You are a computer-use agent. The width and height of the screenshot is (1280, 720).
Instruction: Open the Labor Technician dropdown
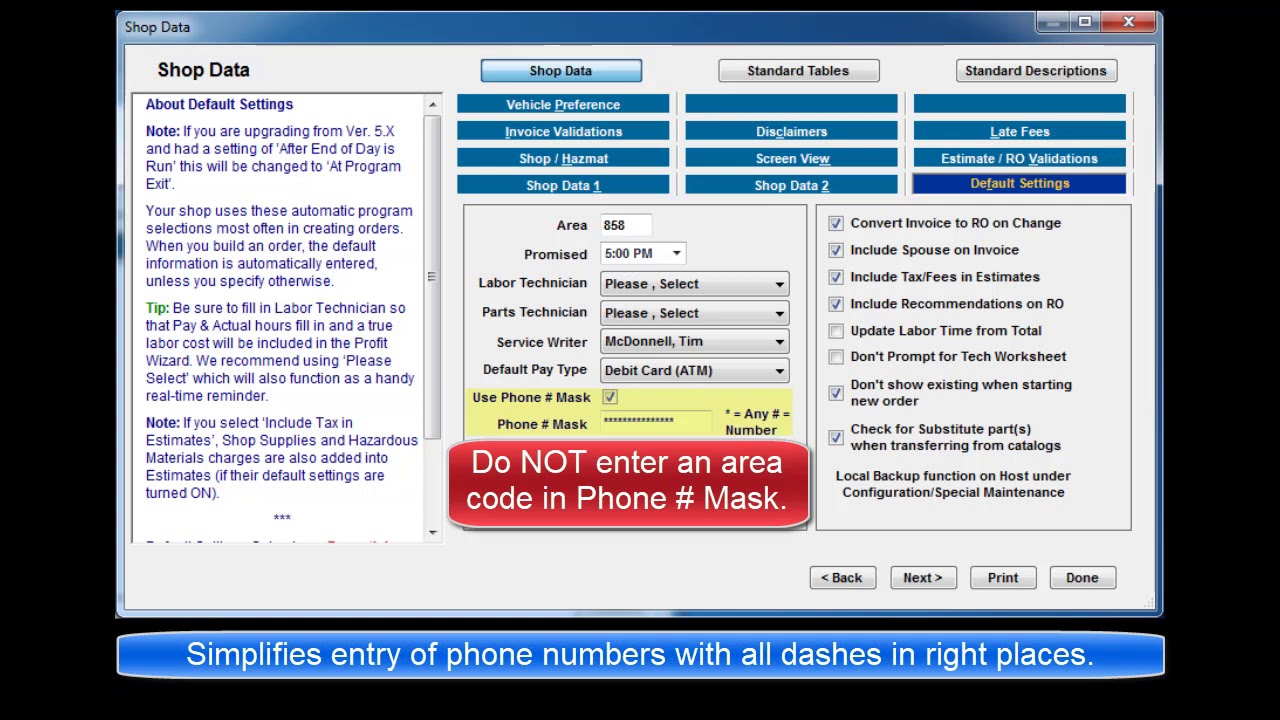click(779, 284)
